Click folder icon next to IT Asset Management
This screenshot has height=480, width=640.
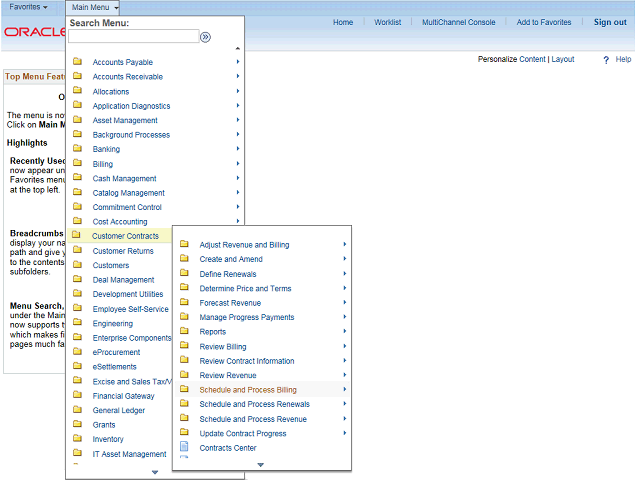tap(77, 454)
